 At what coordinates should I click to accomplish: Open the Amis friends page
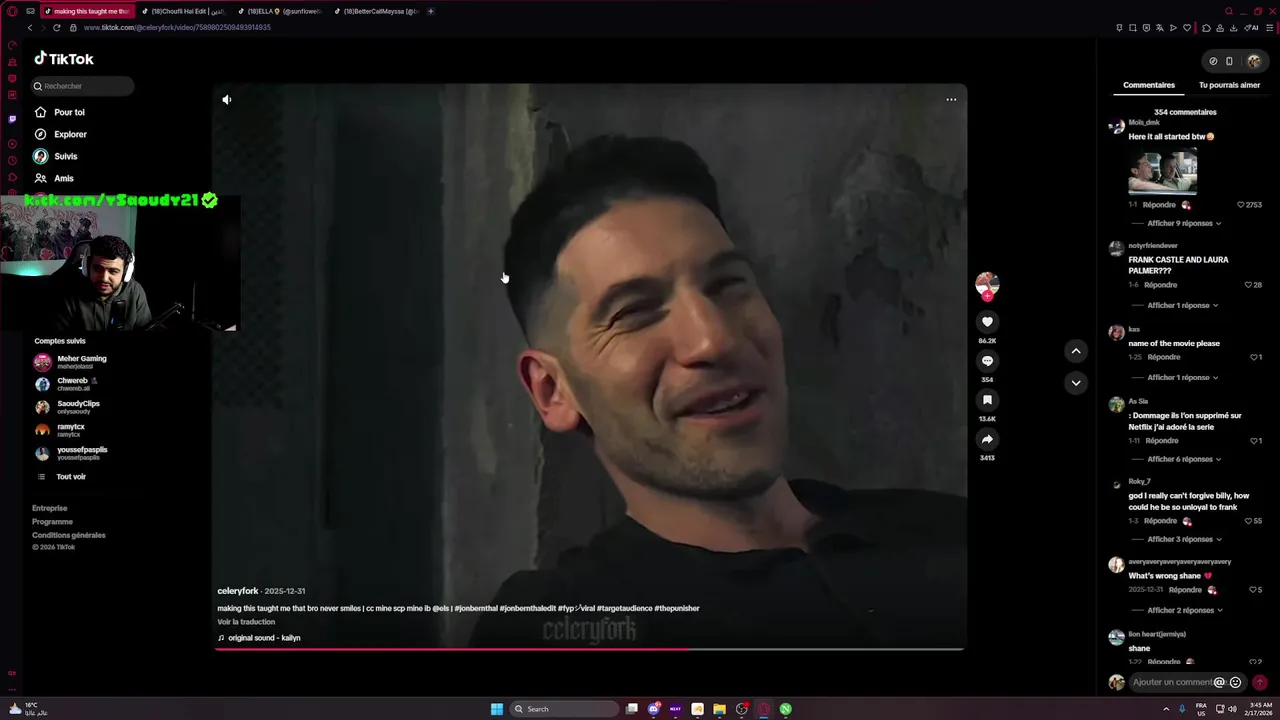pyautogui.click(x=54, y=178)
